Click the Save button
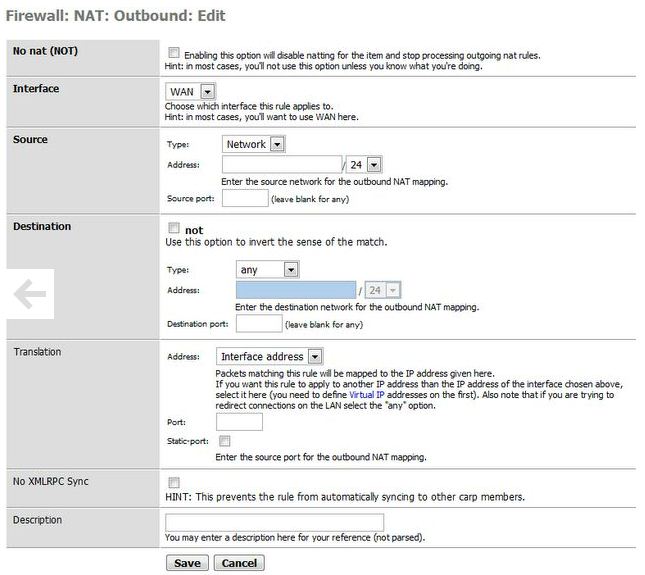This screenshot has width=645, height=575. click(x=187, y=563)
